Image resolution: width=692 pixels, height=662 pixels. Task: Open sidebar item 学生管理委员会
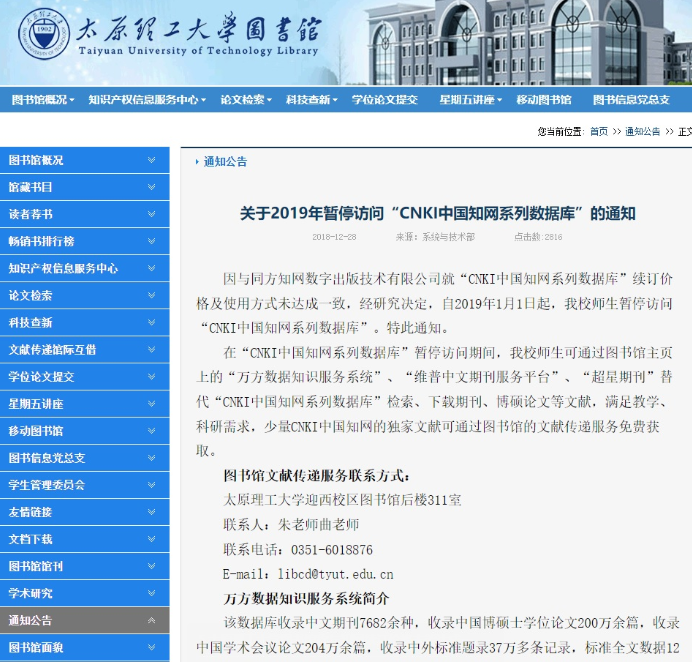(x=84, y=485)
